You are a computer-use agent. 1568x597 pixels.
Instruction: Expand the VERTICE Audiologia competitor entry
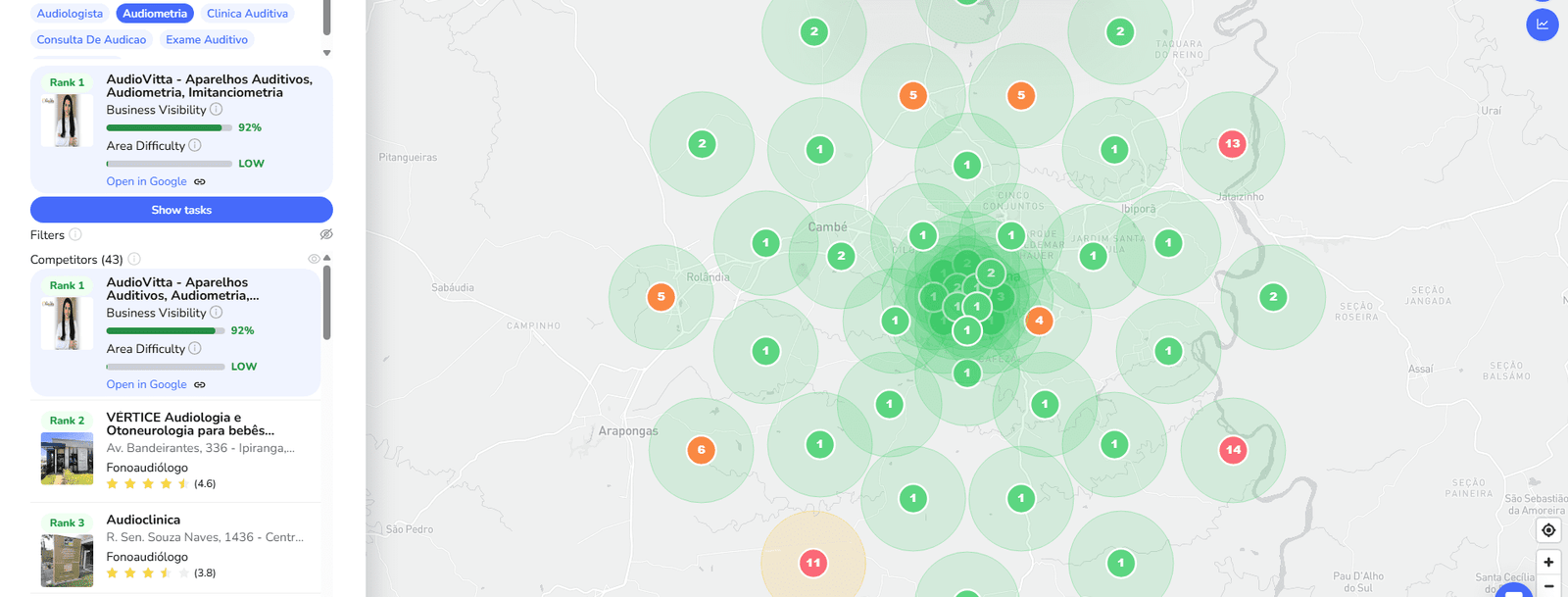coord(190,423)
